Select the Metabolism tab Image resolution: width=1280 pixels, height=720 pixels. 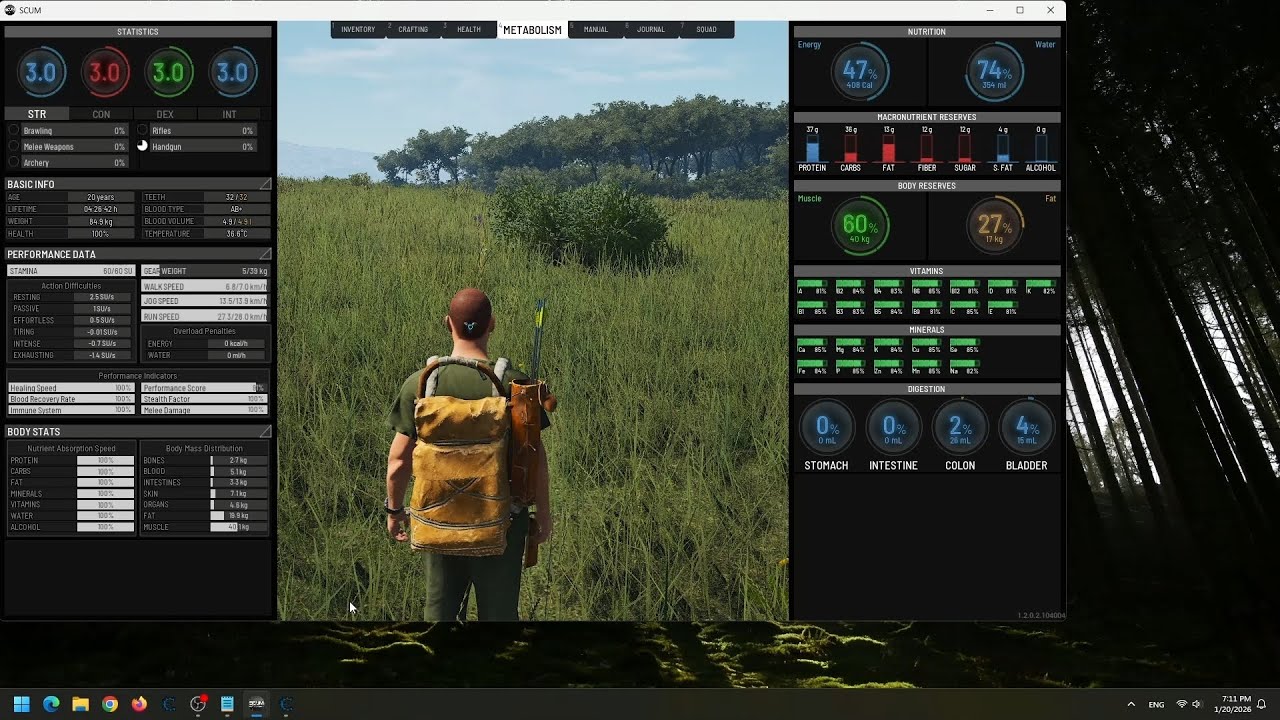532,30
